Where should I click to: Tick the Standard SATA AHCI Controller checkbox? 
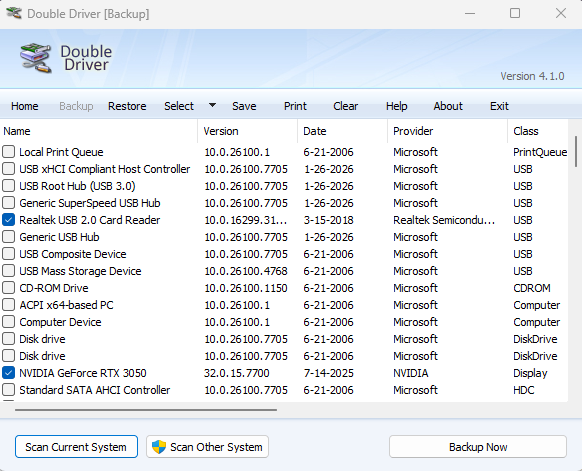tap(9, 390)
